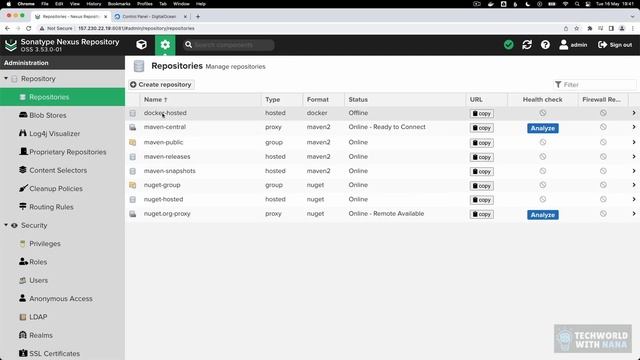The height and width of the screenshot is (360, 640).
Task: Click Create repository button
Action: [161, 84]
